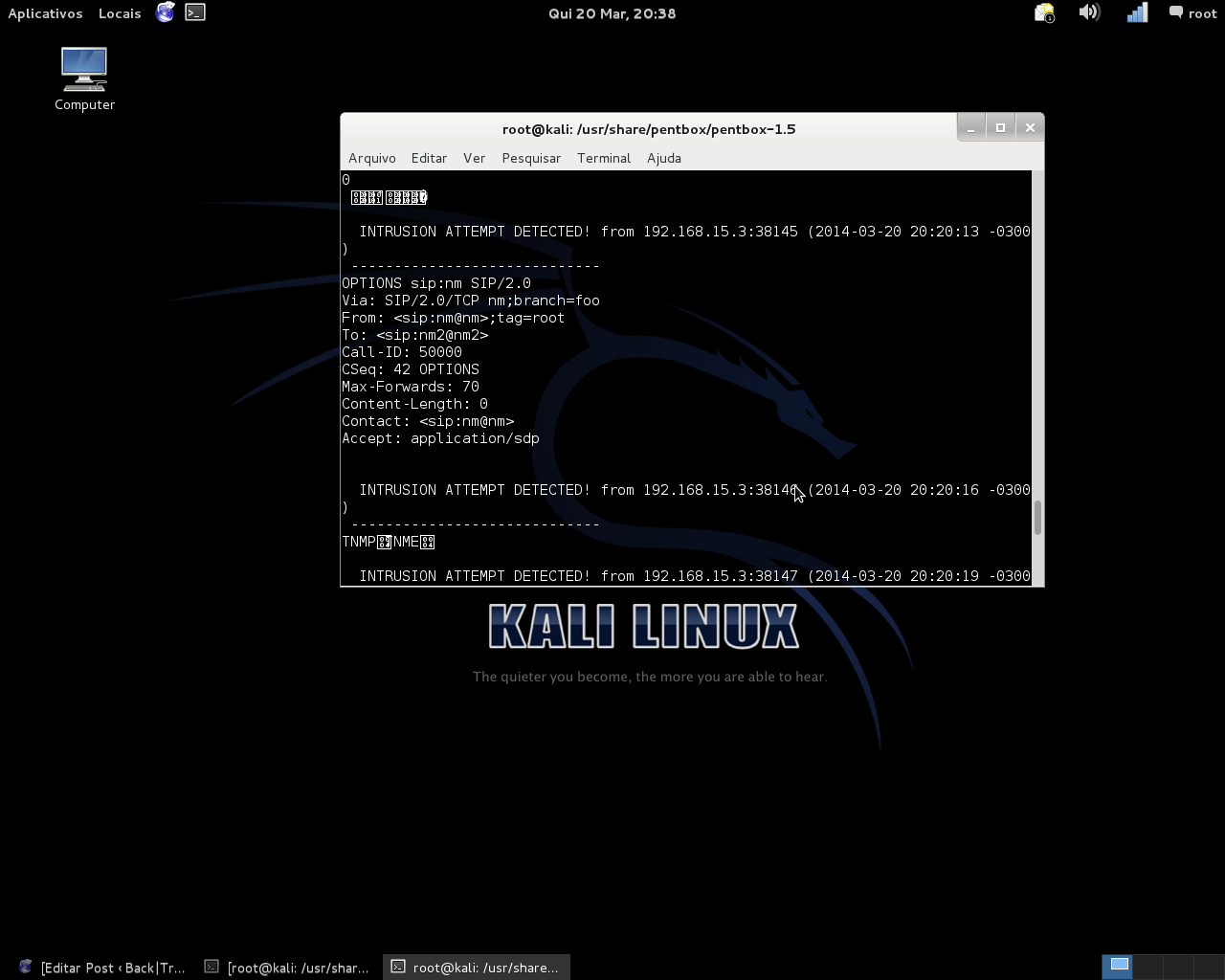Click 'Content-Length: 0' line

[x=414, y=404]
